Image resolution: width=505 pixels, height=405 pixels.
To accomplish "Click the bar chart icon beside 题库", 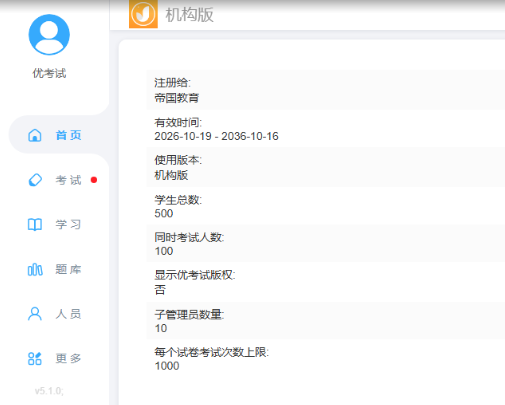I will coord(35,269).
